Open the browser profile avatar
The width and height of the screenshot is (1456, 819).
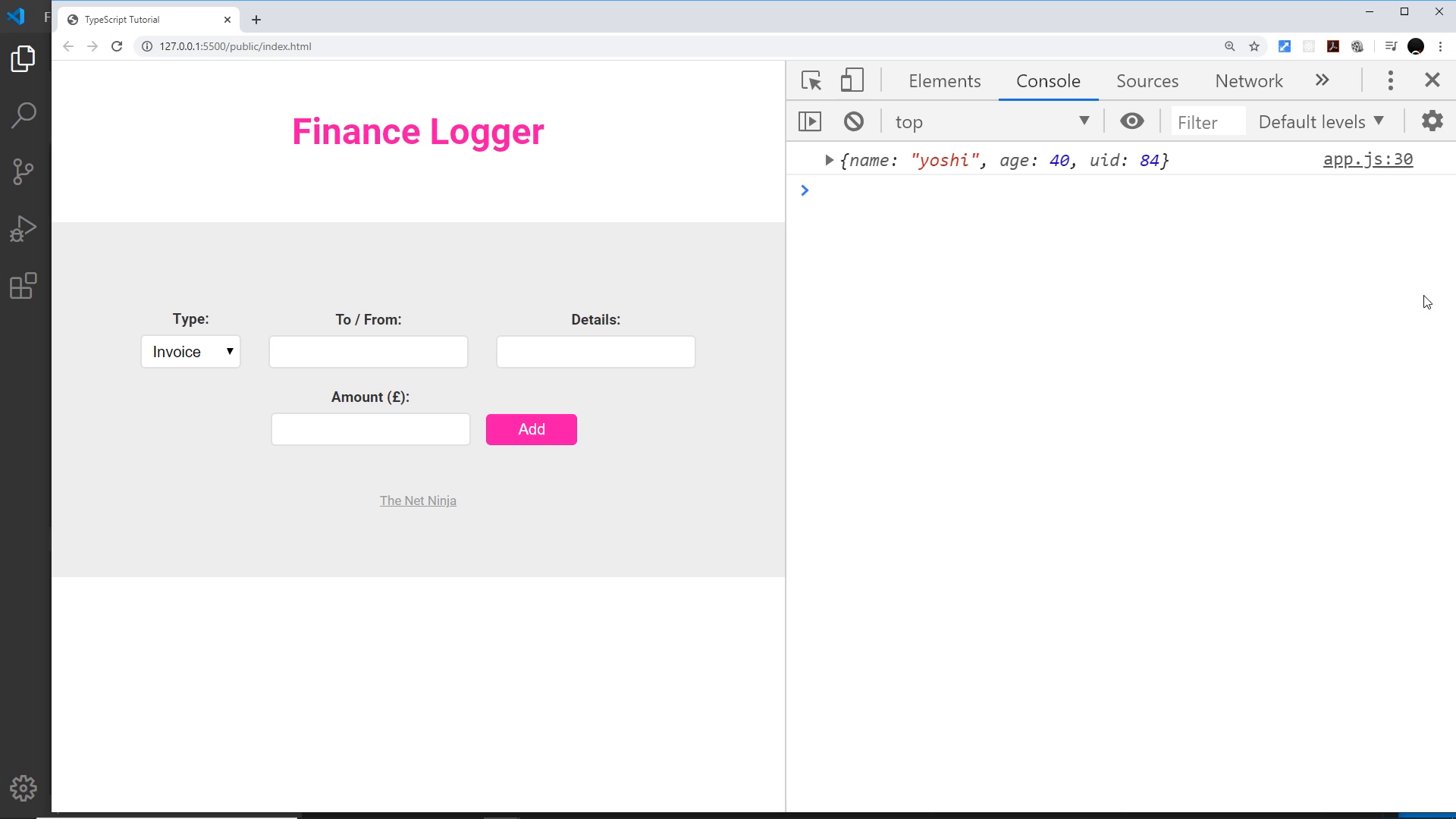click(1416, 46)
